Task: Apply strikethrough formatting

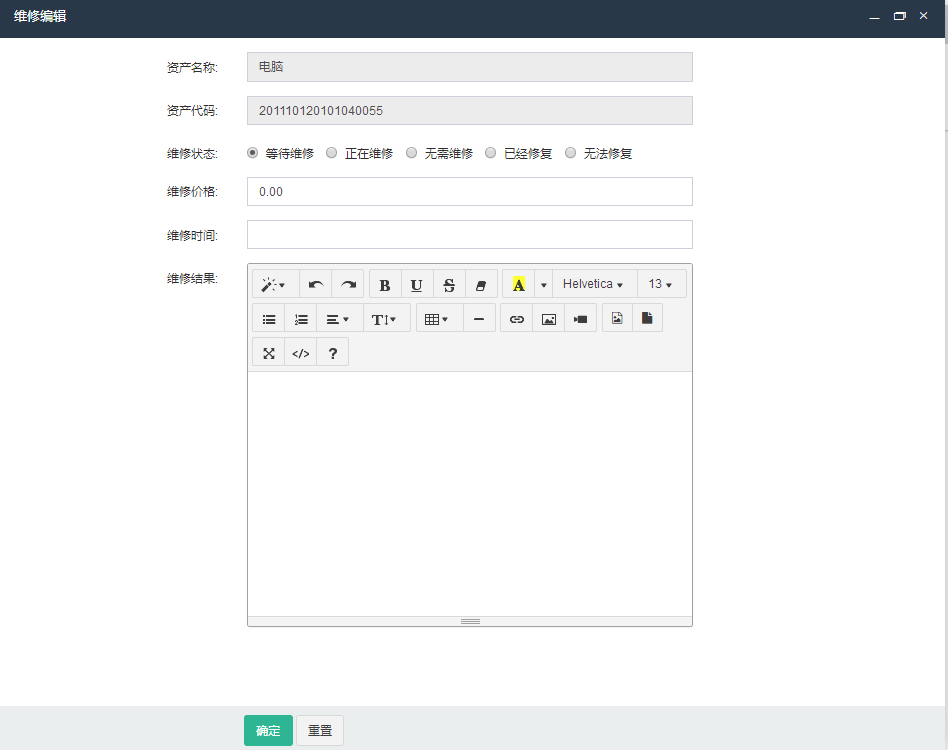Action: click(x=449, y=285)
